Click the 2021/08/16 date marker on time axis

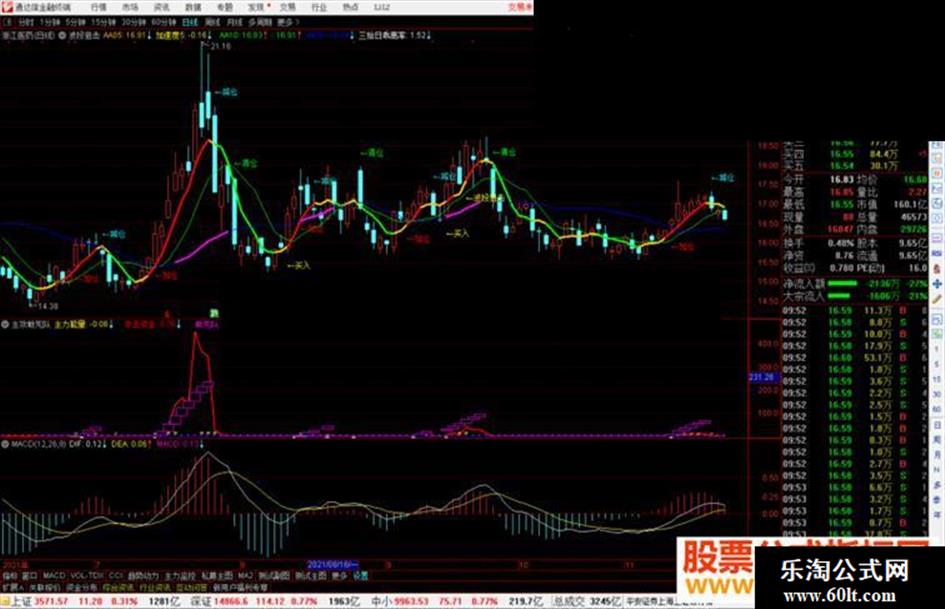(x=333, y=565)
